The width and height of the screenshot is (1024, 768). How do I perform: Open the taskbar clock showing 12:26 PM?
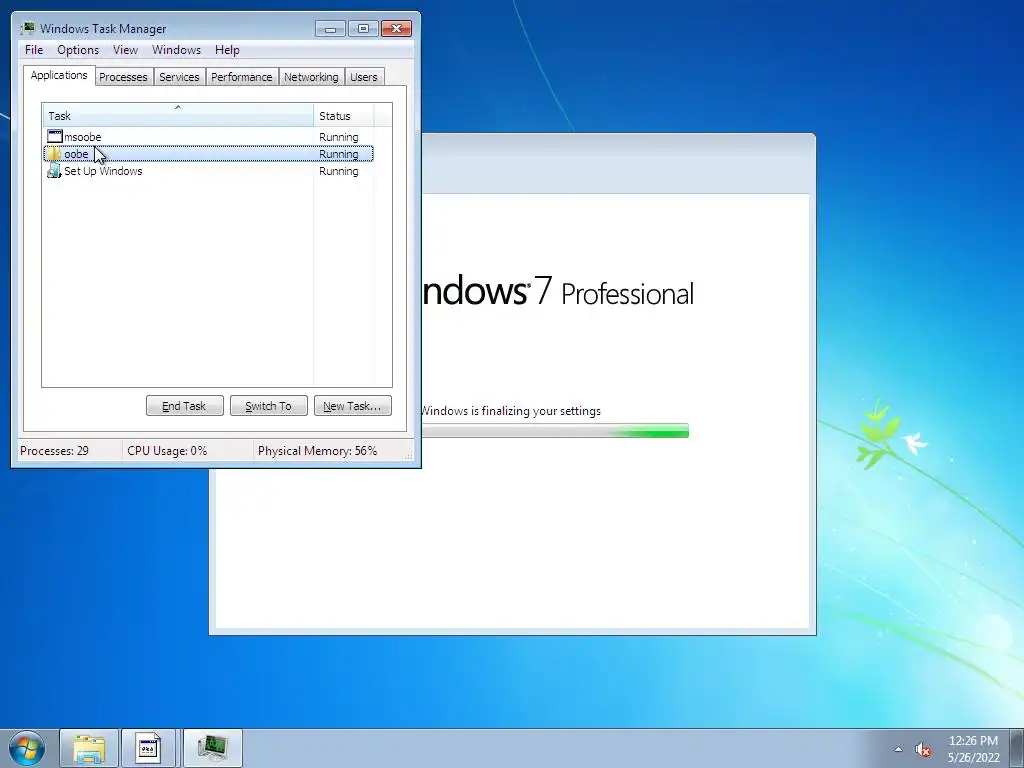click(x=973, y=749)
